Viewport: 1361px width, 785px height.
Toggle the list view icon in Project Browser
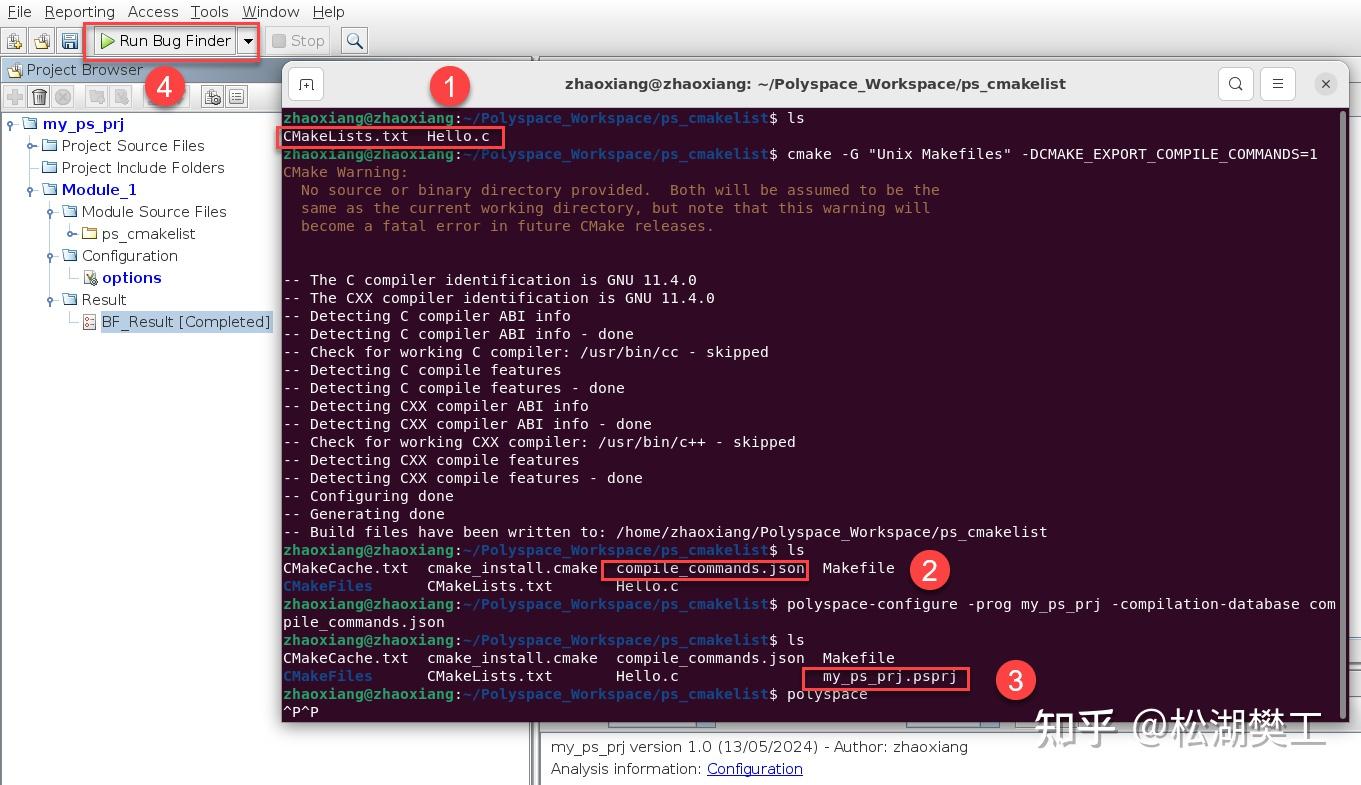[236, 95]
